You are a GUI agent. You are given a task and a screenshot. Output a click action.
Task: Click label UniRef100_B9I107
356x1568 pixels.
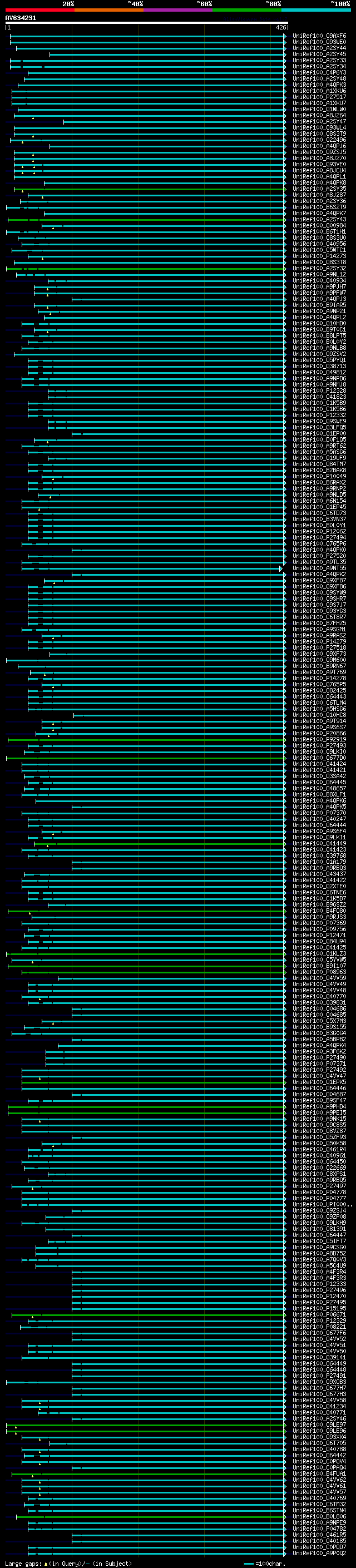click(x=319, y=966)
